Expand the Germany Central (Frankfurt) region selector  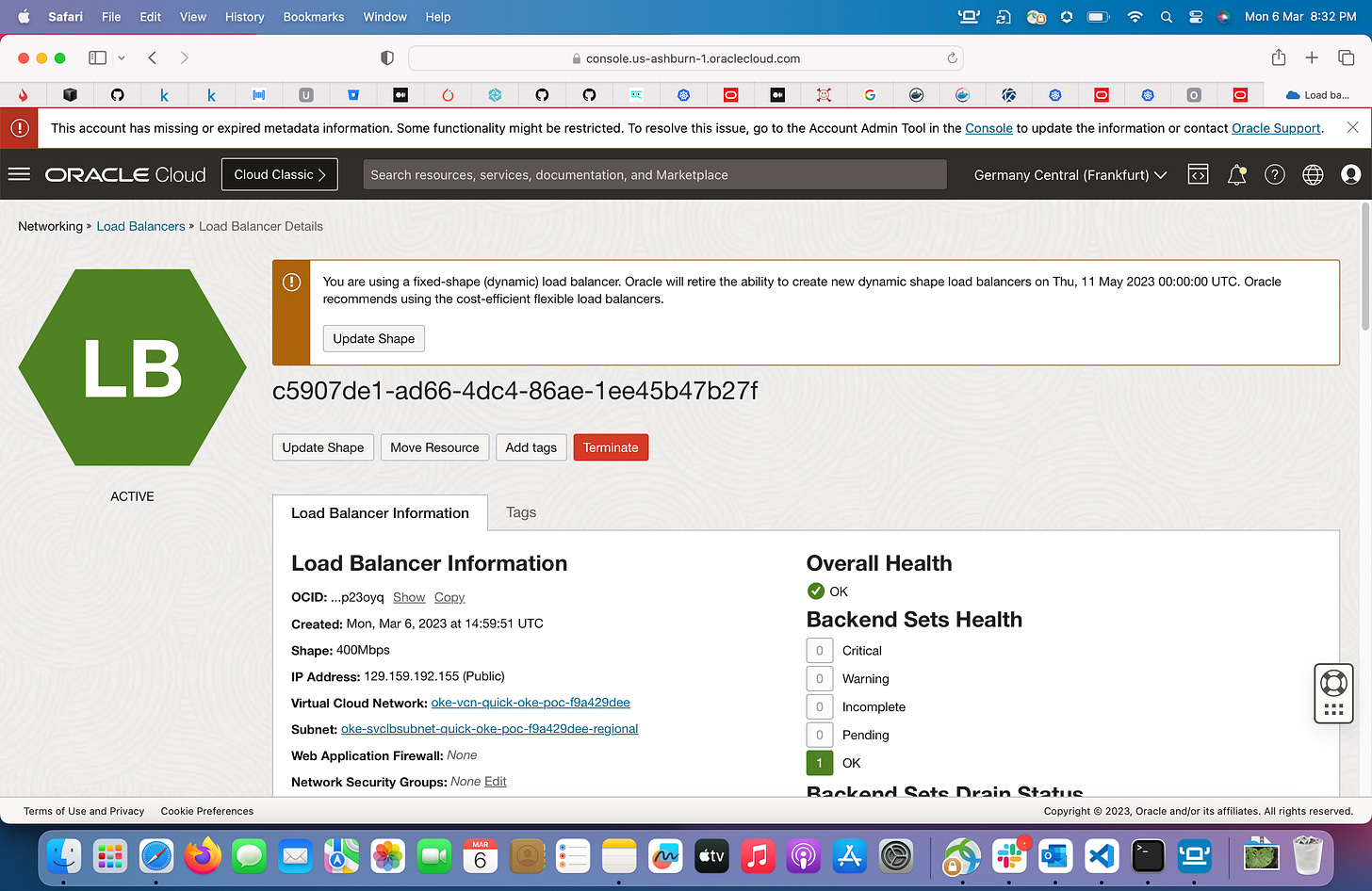pos(1070,174)
